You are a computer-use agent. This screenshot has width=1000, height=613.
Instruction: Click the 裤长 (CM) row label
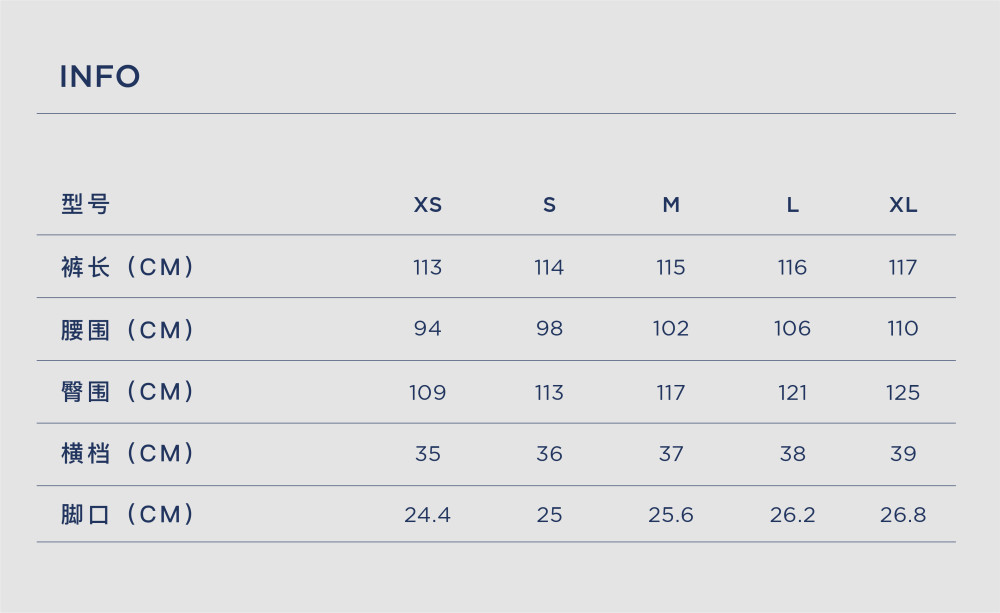pyautogui.click(x=127, y=267)
